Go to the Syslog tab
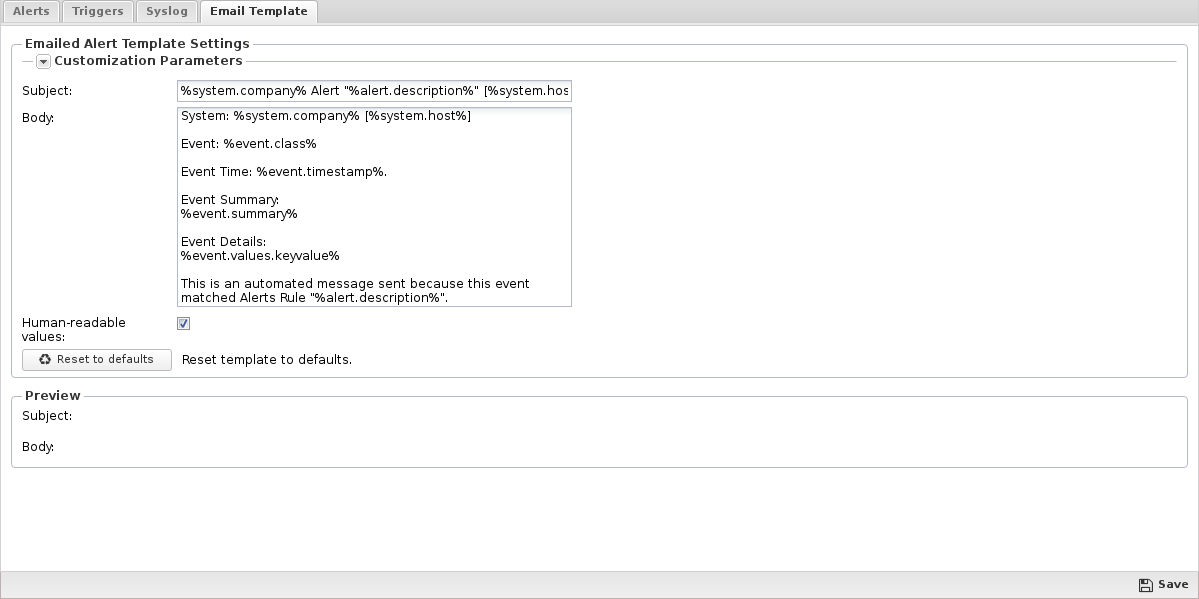 point(167,12)
